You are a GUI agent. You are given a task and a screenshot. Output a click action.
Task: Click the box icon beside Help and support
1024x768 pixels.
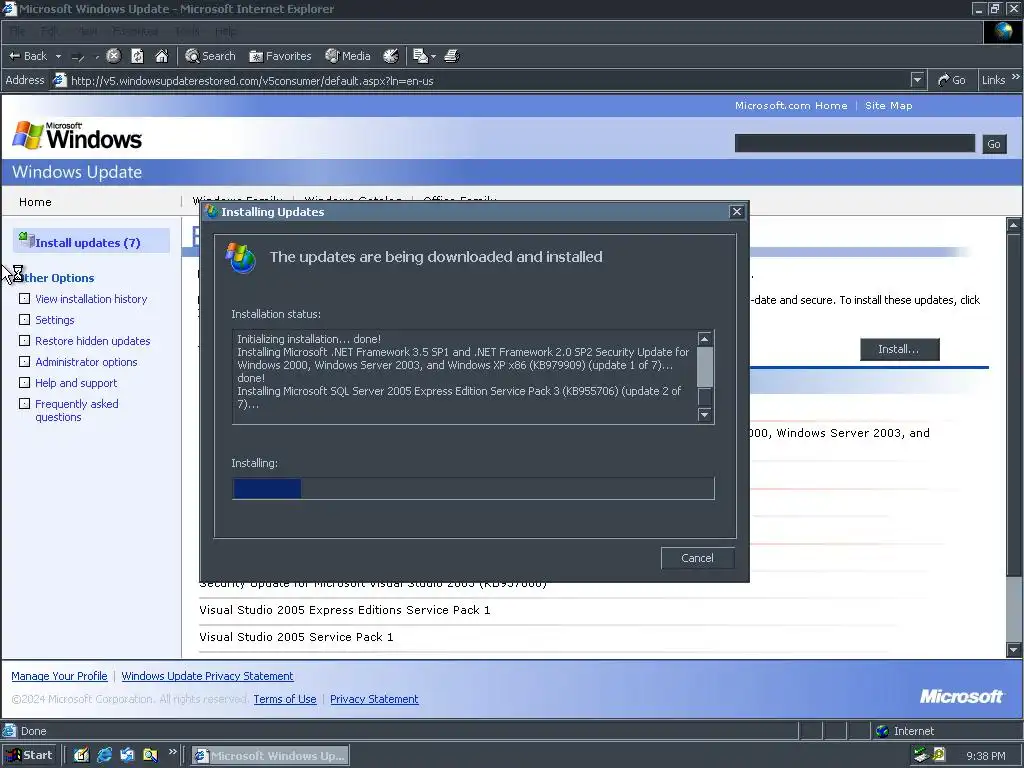click(x=24, y=383)
